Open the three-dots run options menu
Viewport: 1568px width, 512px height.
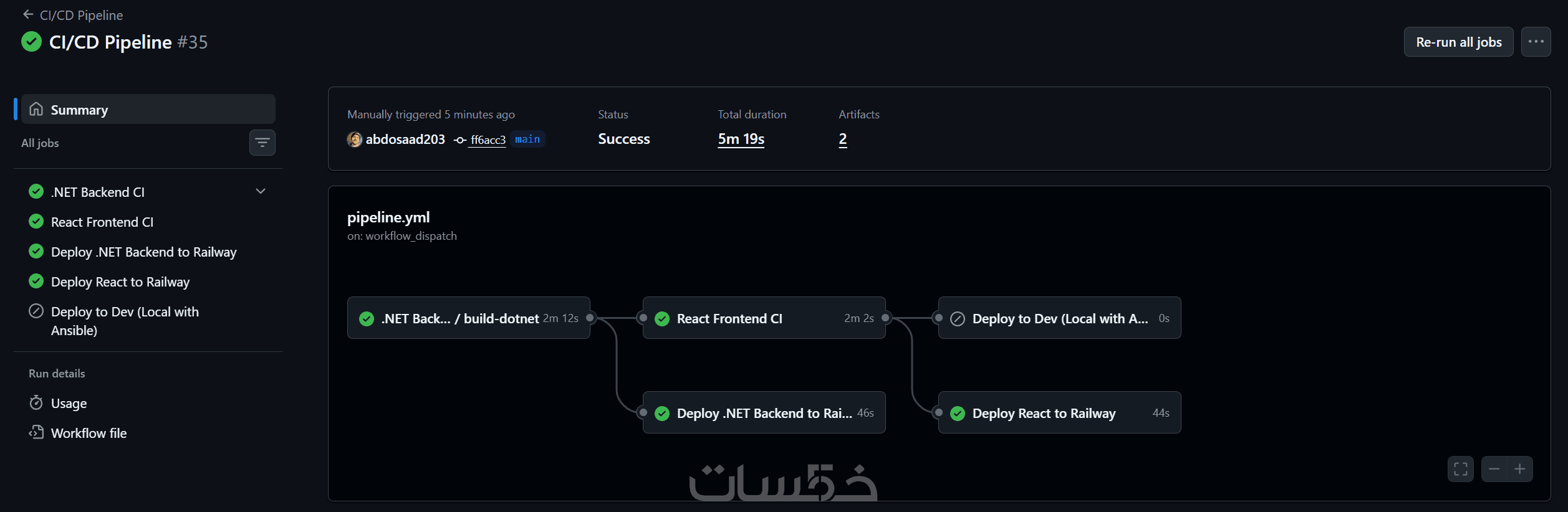pyautogui.click(x=1536, y=42)
